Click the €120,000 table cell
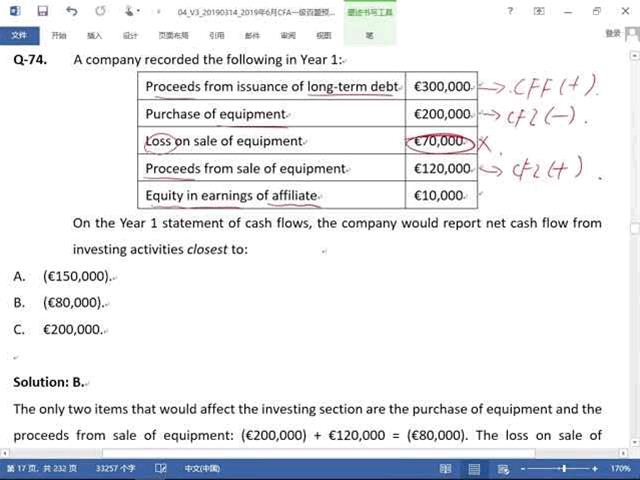The height and width of the screenshot is (480, 640). click(442, 168)
